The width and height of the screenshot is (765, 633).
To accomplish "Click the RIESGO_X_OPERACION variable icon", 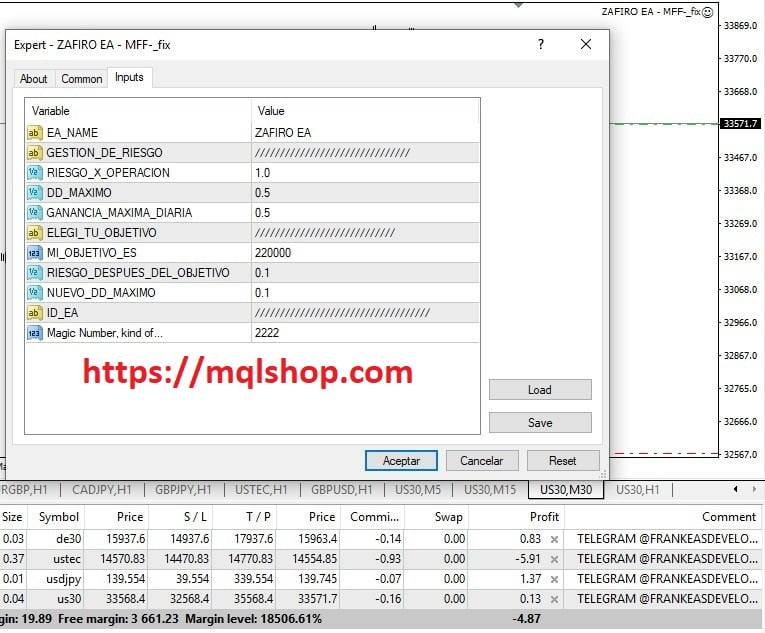I will (x=34, y=172).
